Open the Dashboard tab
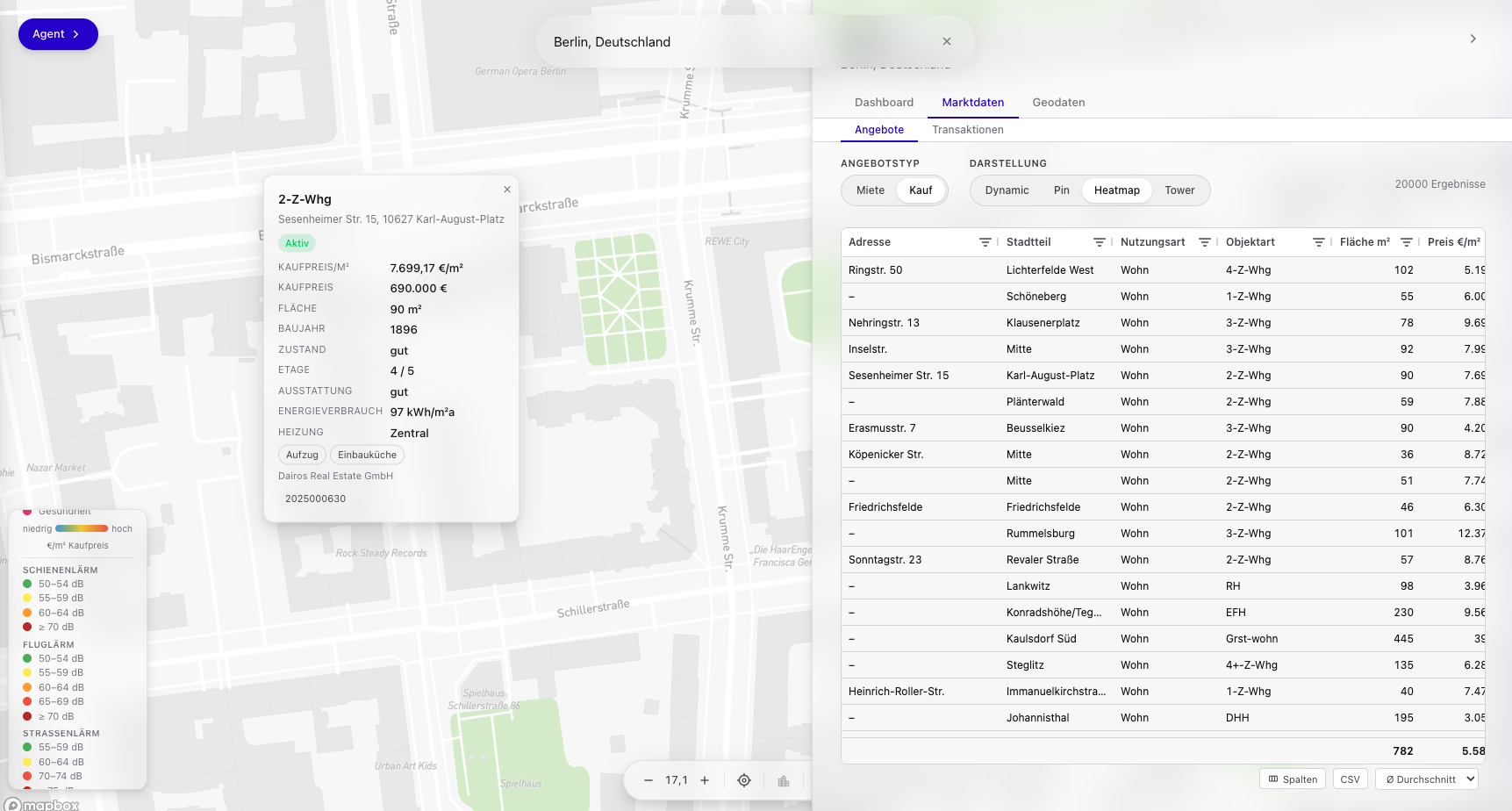This screenshot has width=1512, height=811. tap(884, 103)
